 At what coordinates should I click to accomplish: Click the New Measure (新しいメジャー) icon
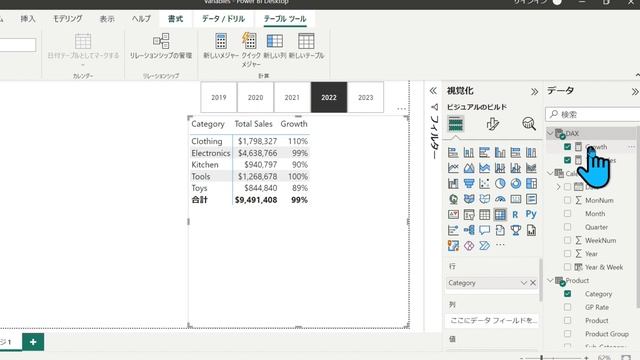click(x=221, y=41)
